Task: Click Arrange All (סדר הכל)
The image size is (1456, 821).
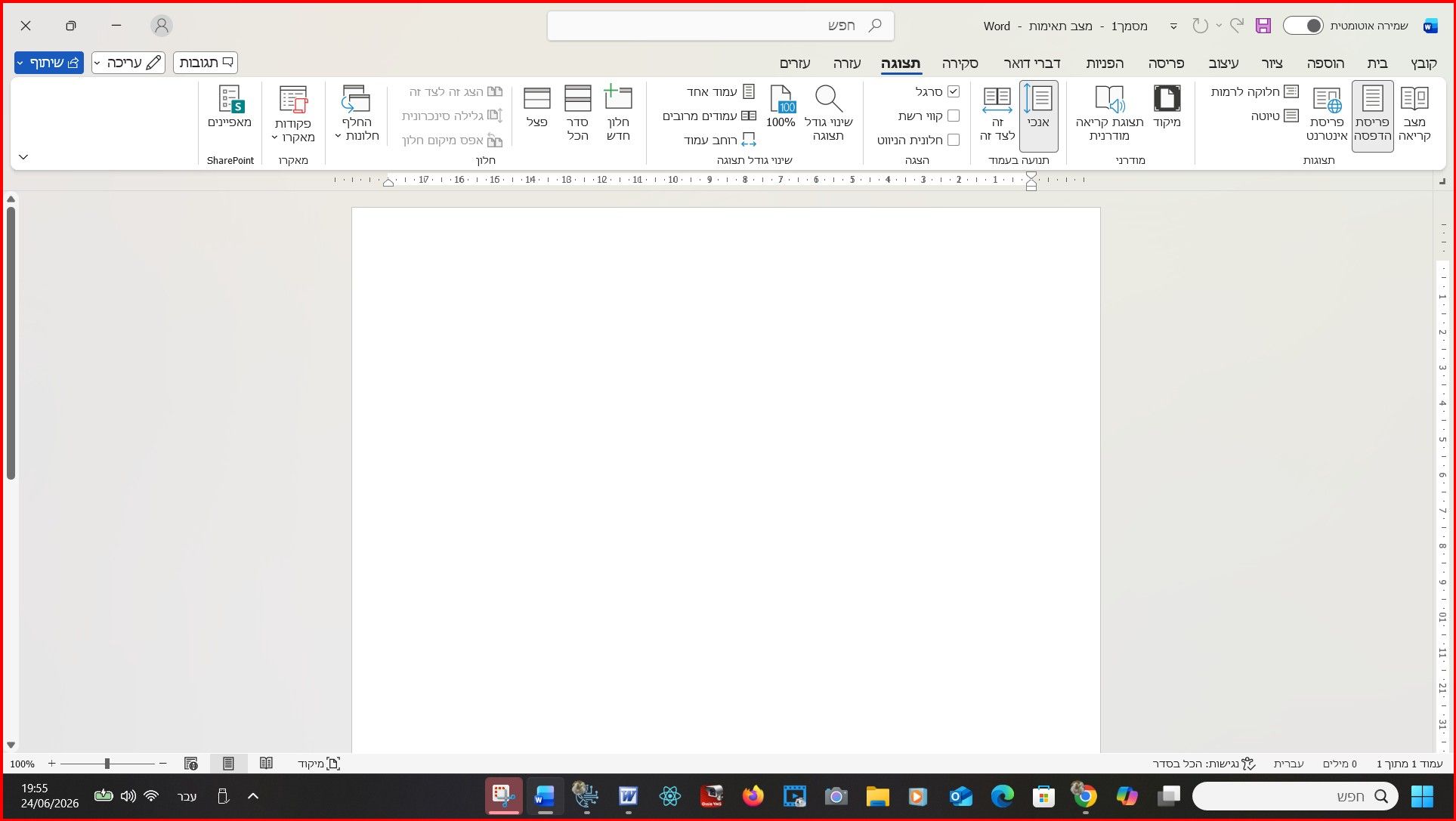Action: coord(577,113)
